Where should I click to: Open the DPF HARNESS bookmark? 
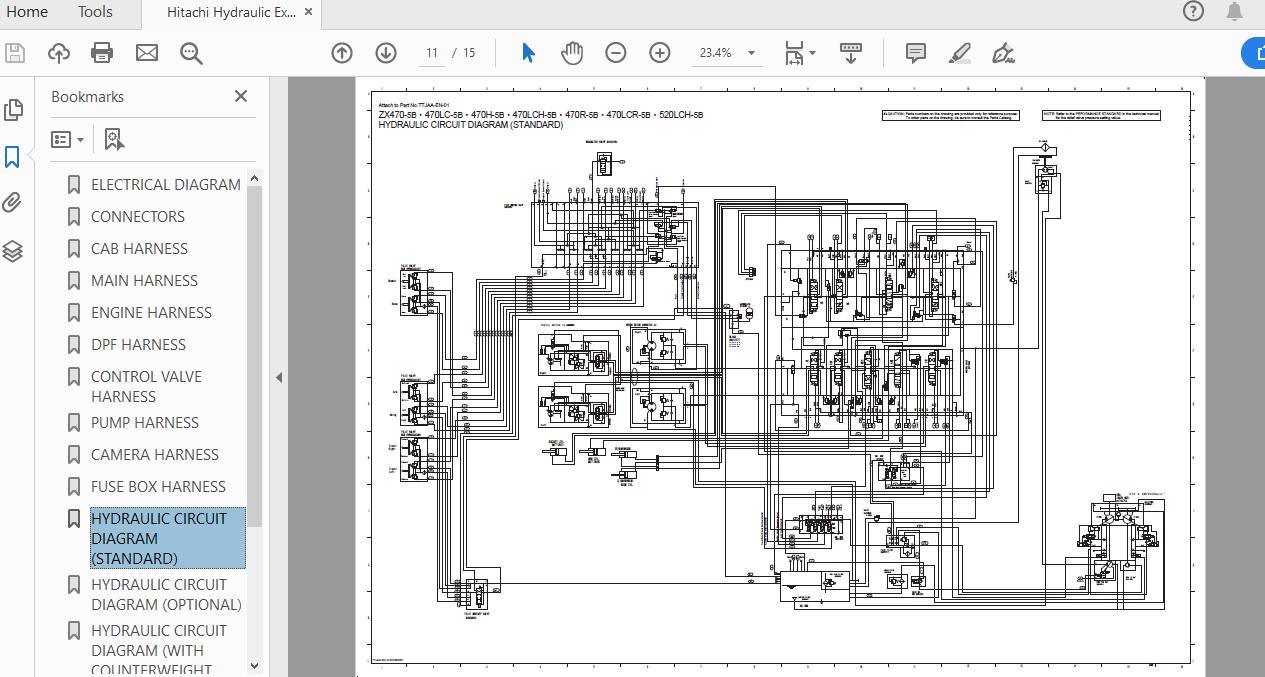[138, 344]
